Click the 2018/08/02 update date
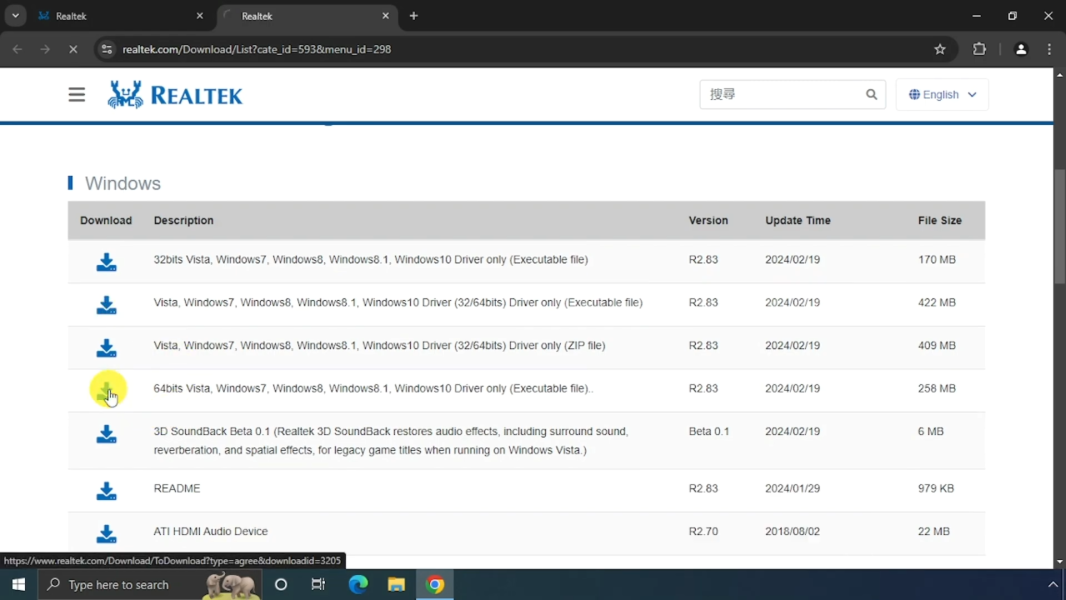The height and width of the screenshot is (600, 1066). (792, 531)
